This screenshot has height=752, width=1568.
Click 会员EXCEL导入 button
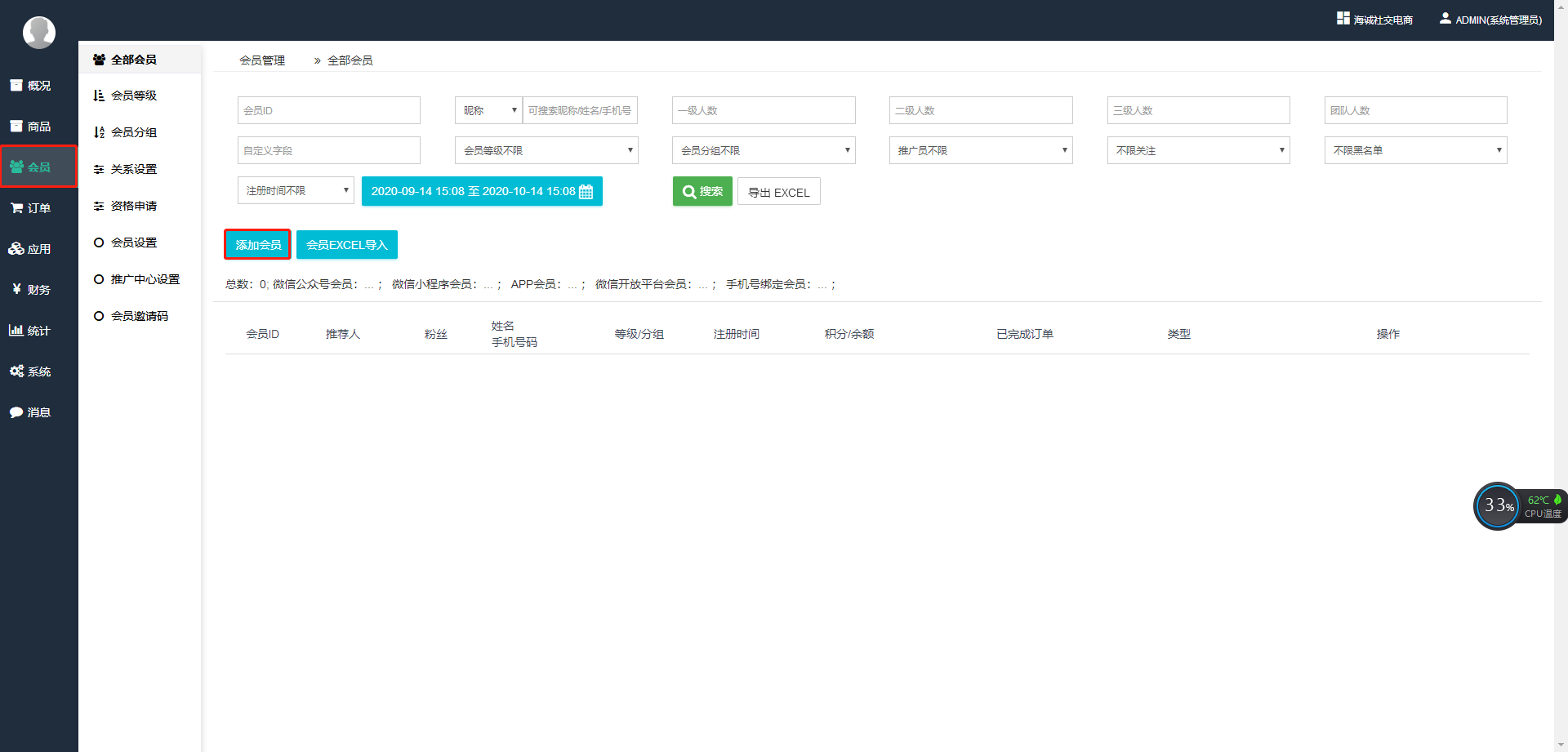pos(346,245)
